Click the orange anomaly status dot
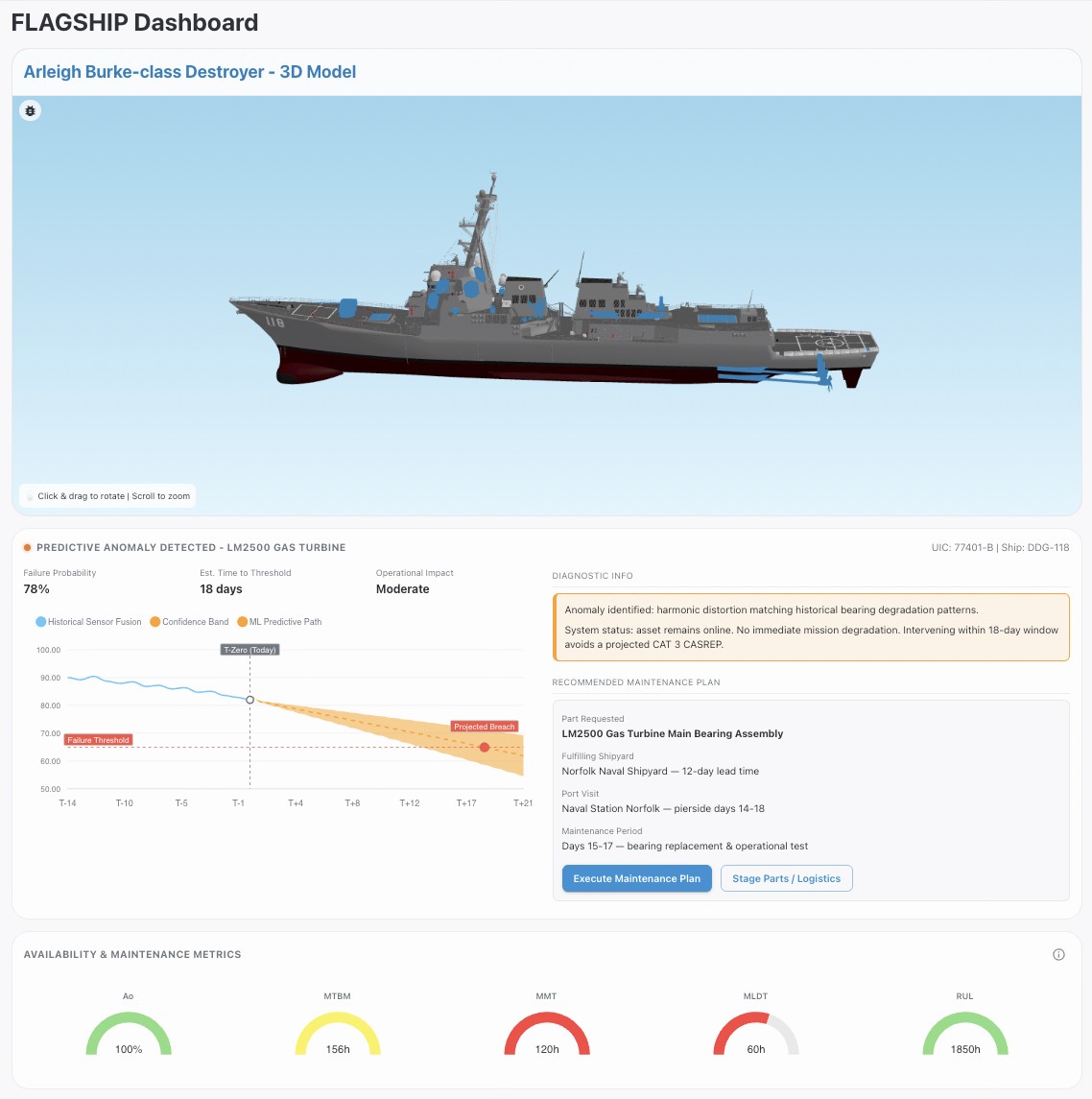The image size is (1092, 1099). 27,547
